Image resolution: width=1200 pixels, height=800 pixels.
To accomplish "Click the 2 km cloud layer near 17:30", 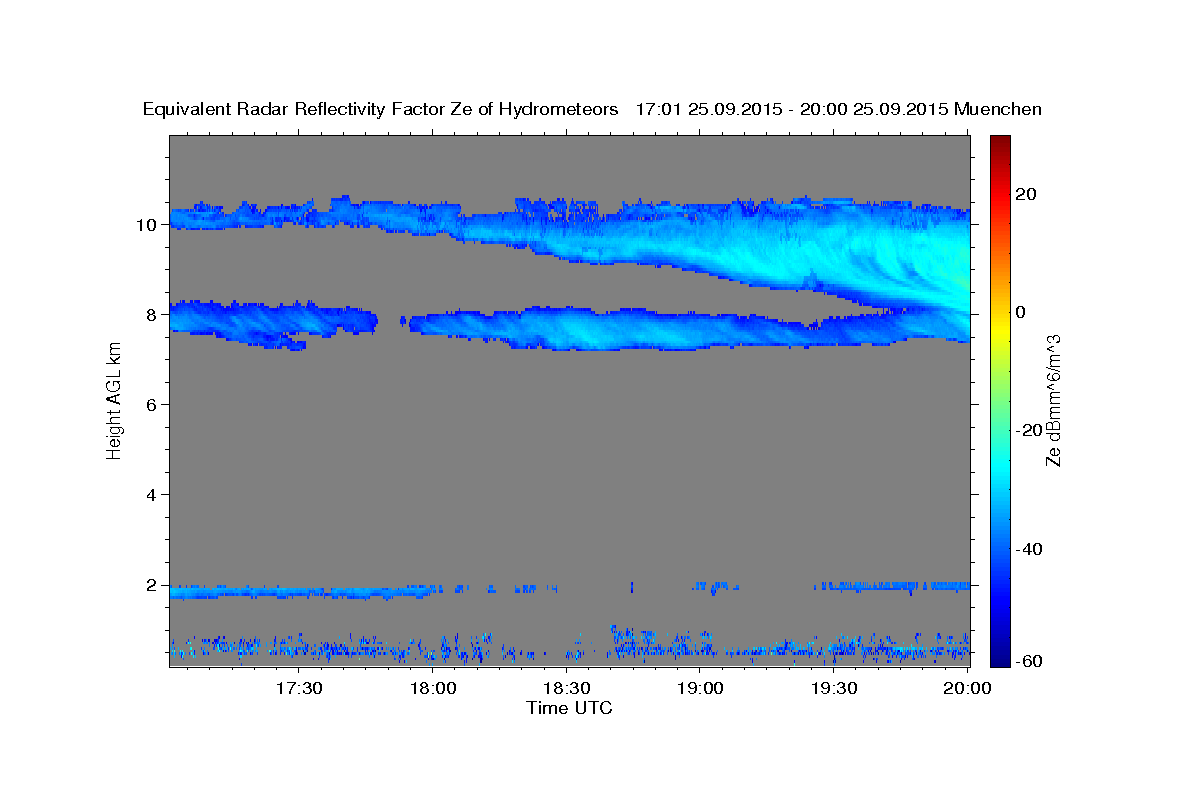I will pyautogui.click(x=299, y=592).
